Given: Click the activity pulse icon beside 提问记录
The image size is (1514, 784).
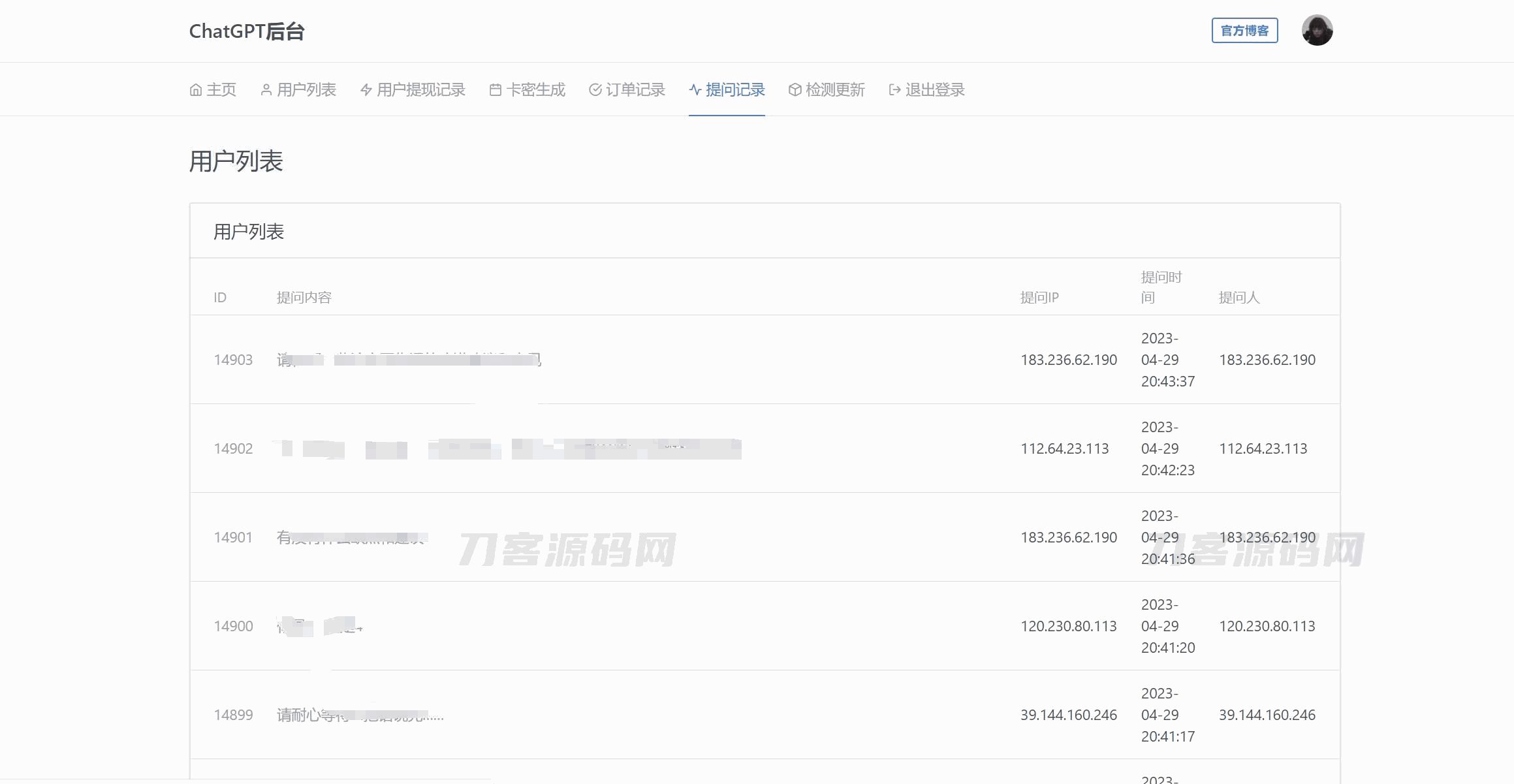Looking at the screenshot, I should [695, 90].
